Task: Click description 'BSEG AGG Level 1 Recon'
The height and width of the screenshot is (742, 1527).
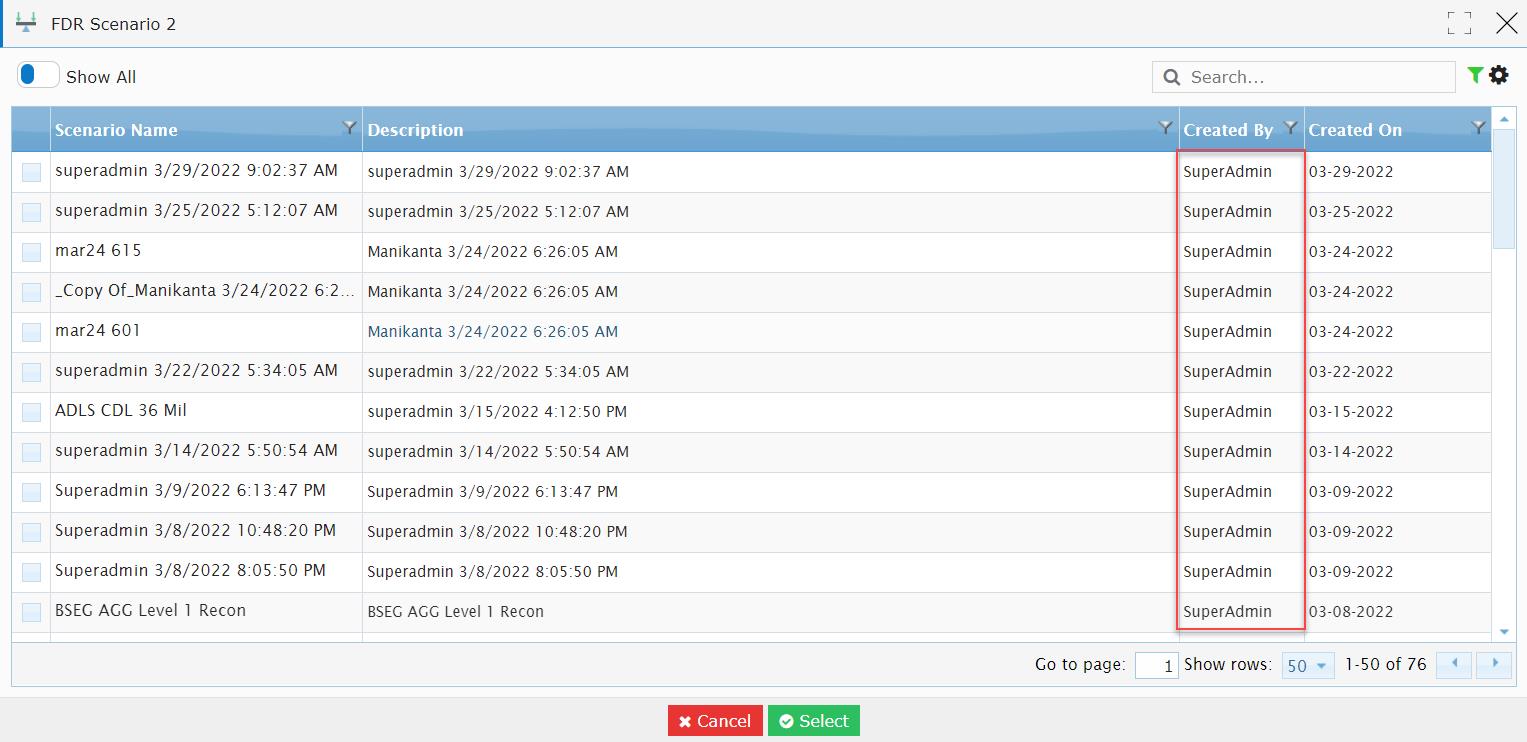Action: tap(456, 611)
